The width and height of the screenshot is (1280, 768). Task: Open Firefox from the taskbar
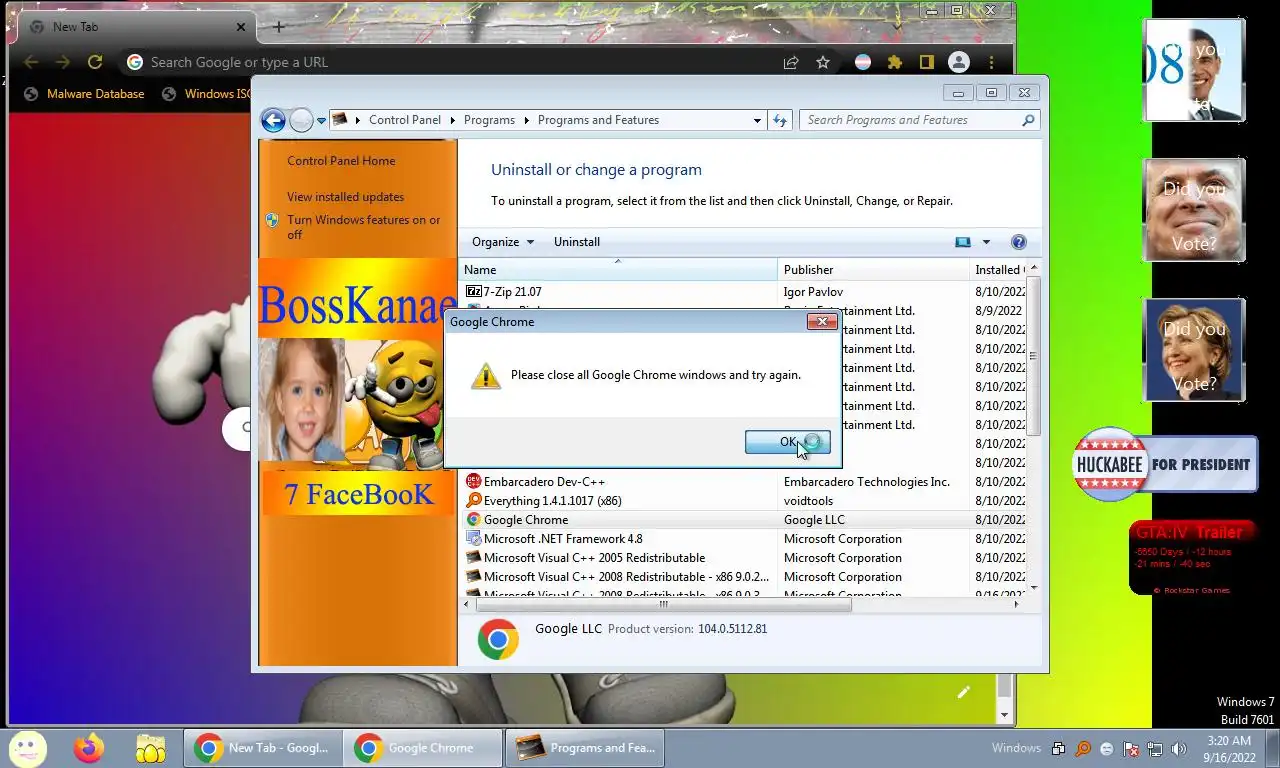point(89,748)
